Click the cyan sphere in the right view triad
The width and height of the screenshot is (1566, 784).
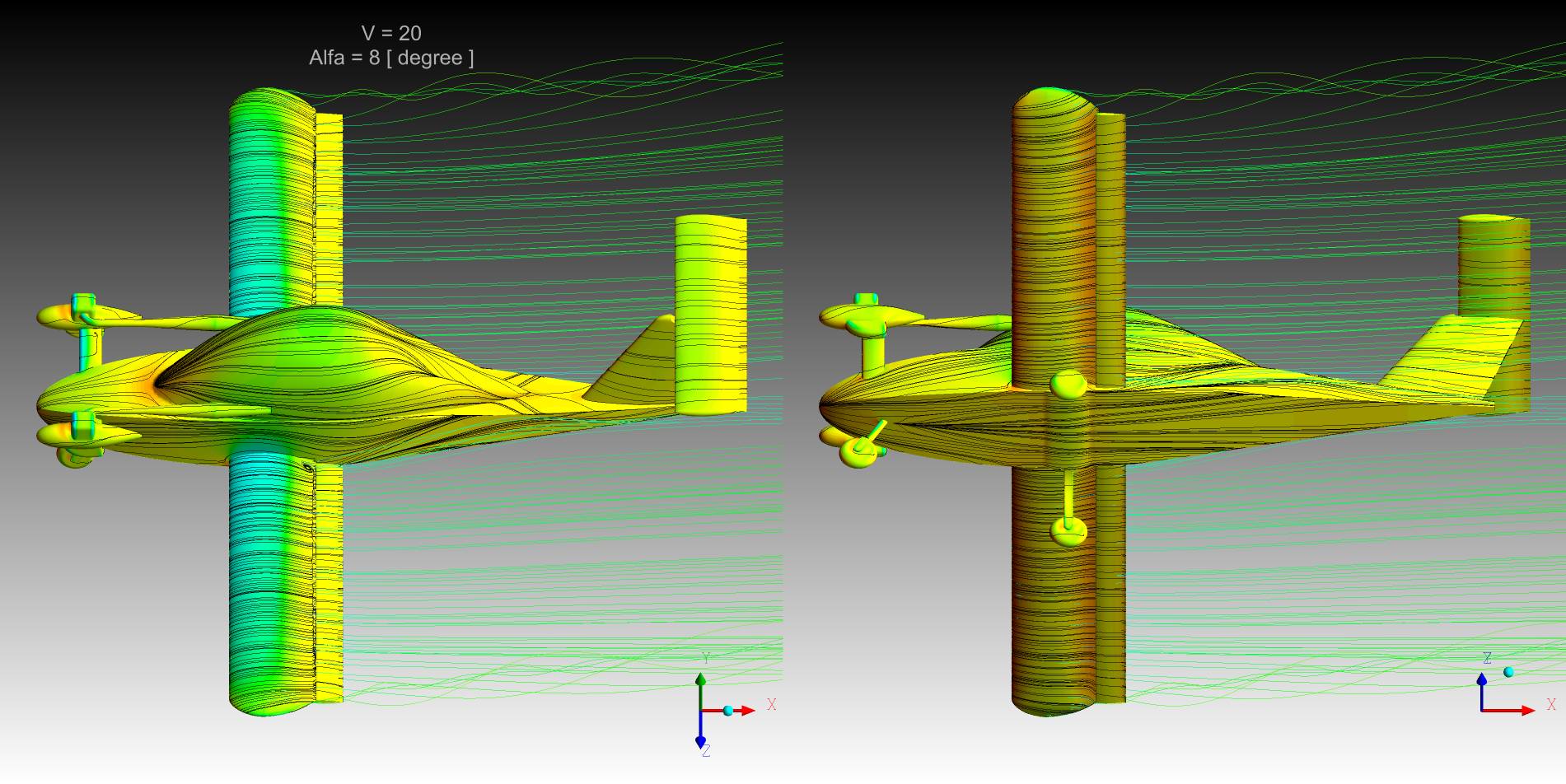coord(1508,672)
